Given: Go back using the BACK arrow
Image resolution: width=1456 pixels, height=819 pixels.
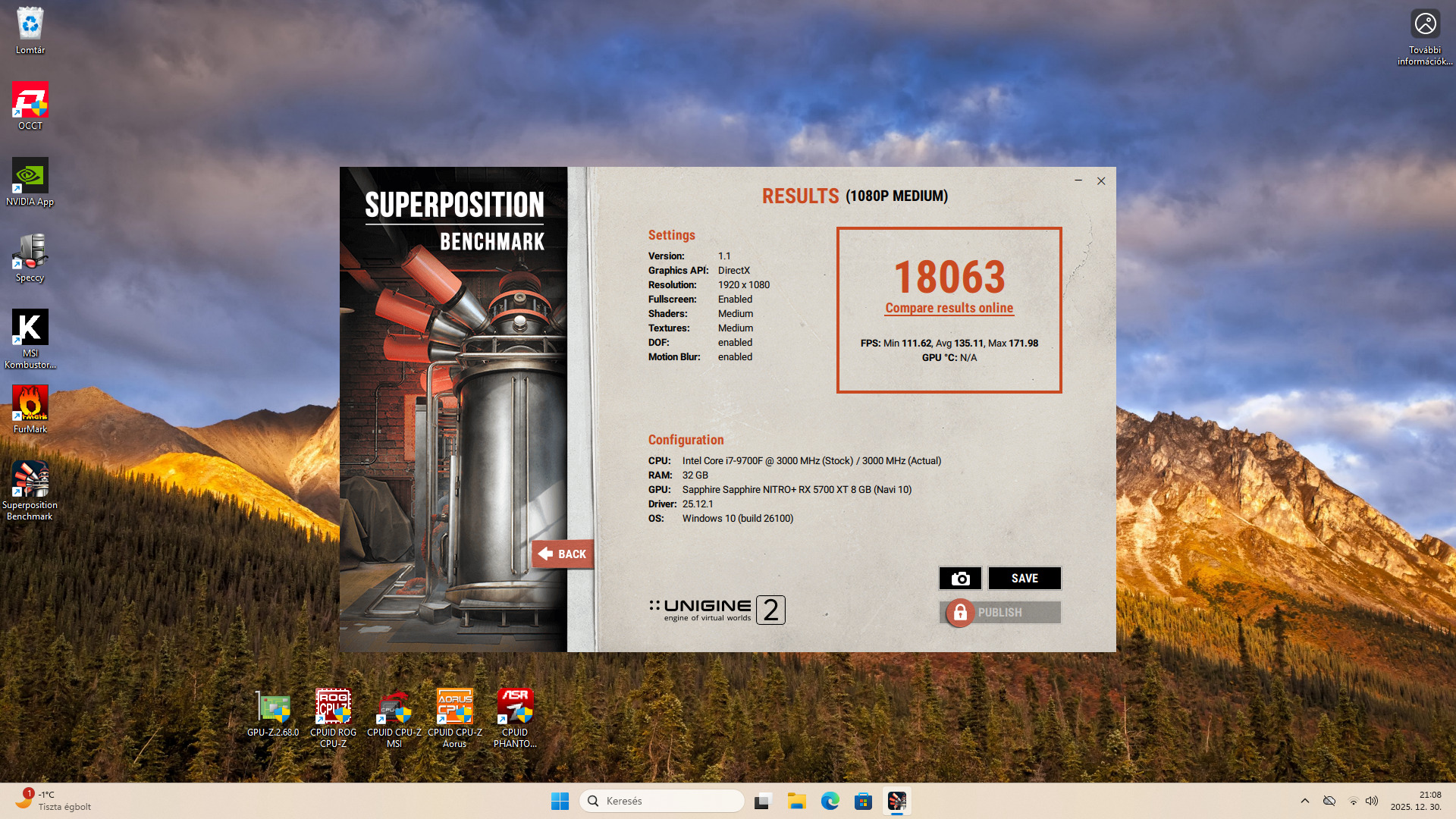Looking at the screenshot, I should [562, 554].
